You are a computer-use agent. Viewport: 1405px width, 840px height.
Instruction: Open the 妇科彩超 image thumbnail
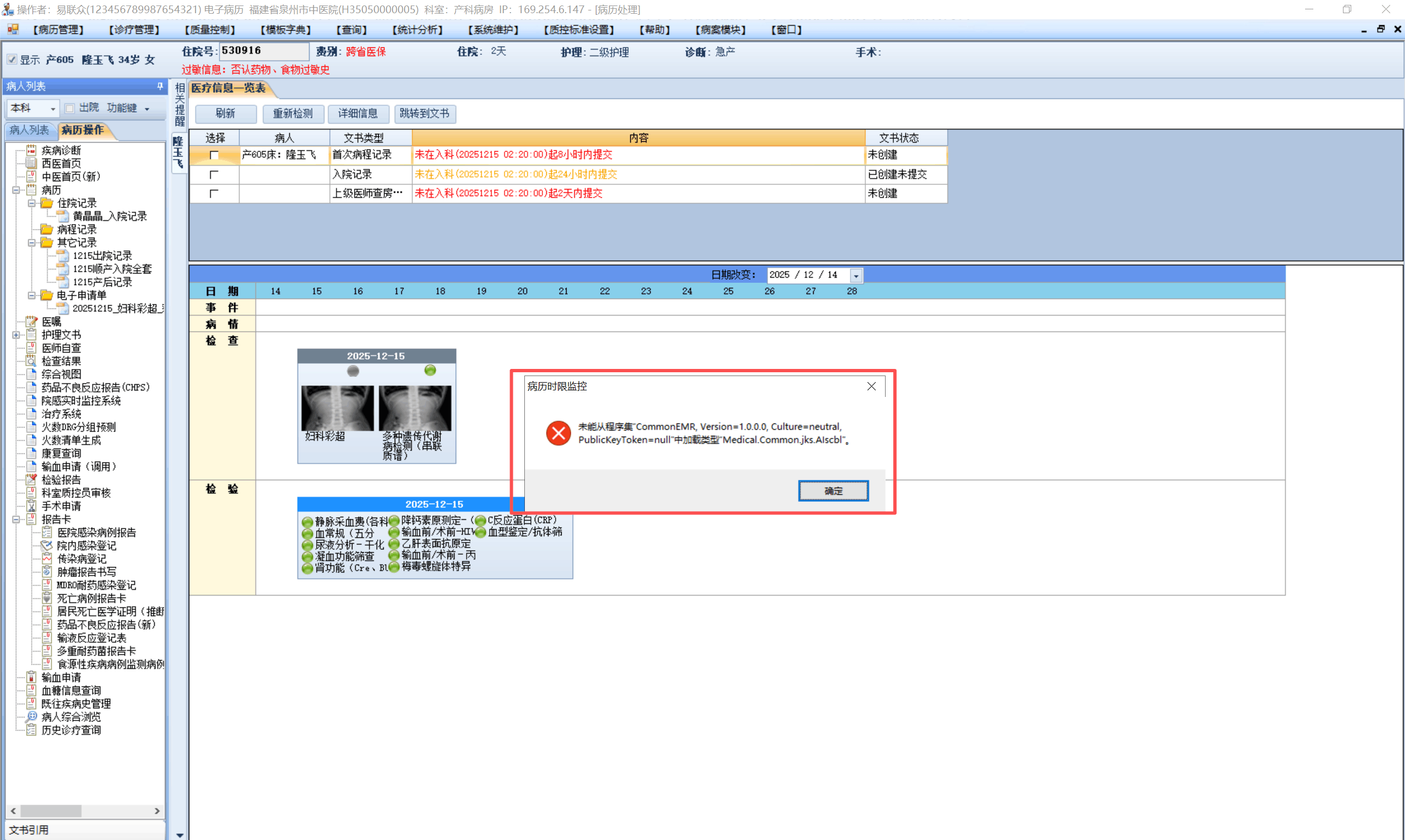(x=337, y=408)
